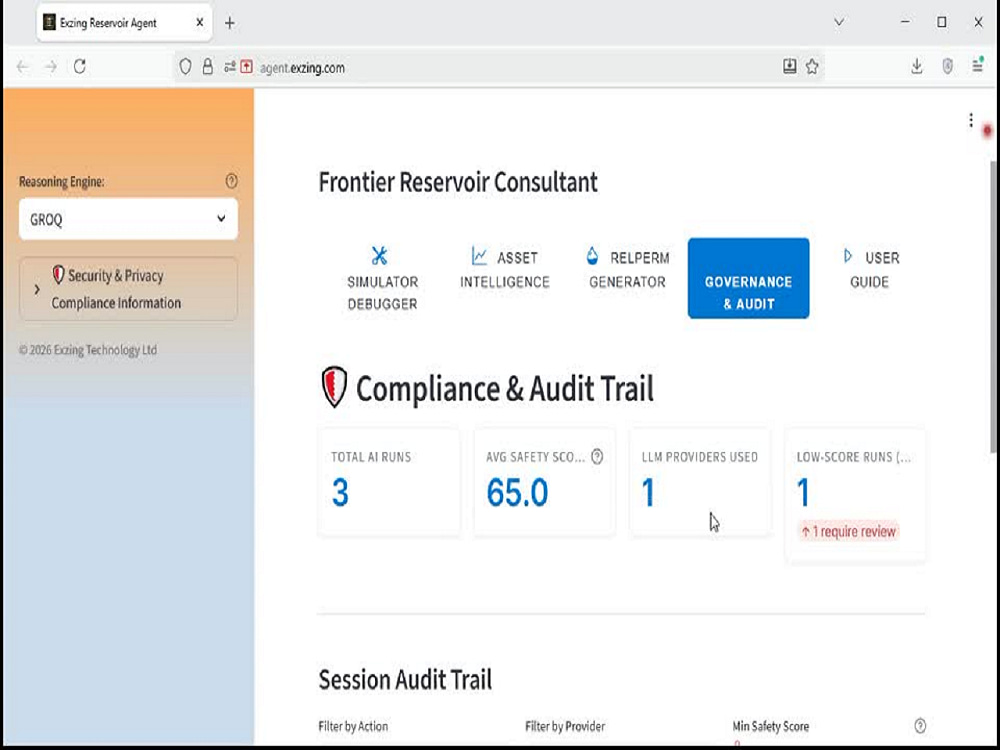Viewport: 1000px width, 750px height.
Task: Click the Min Safety Score label
Action: pos(770,726)
